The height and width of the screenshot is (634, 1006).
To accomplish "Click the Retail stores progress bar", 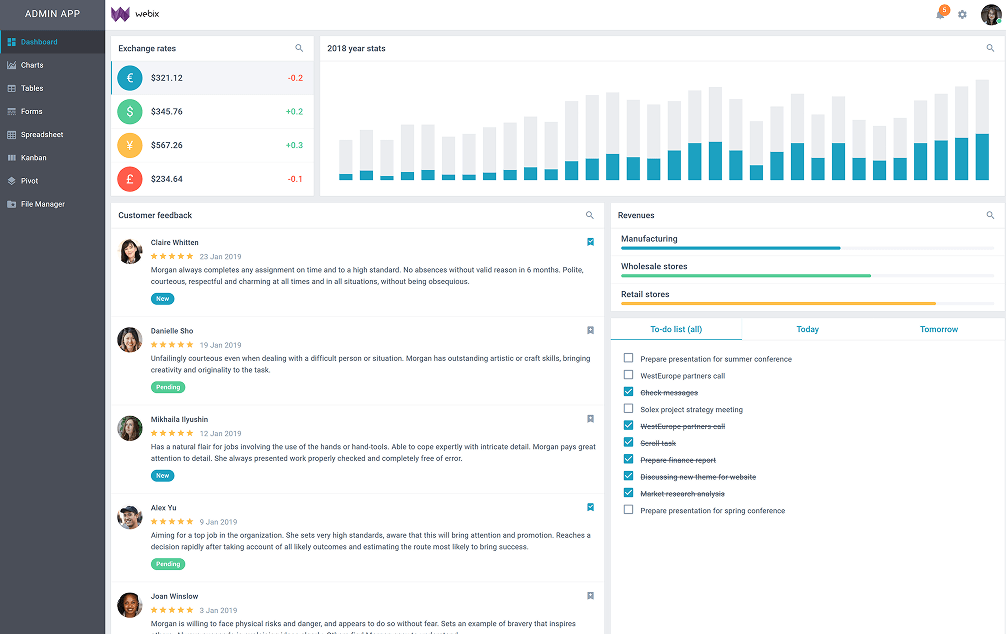I will 807,304.
